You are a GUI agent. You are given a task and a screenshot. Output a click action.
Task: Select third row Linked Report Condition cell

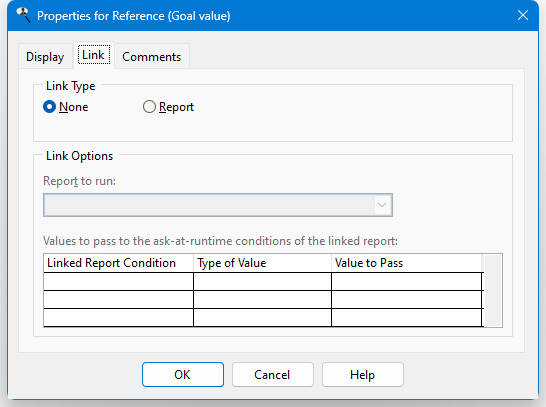(x=118, y=318)
